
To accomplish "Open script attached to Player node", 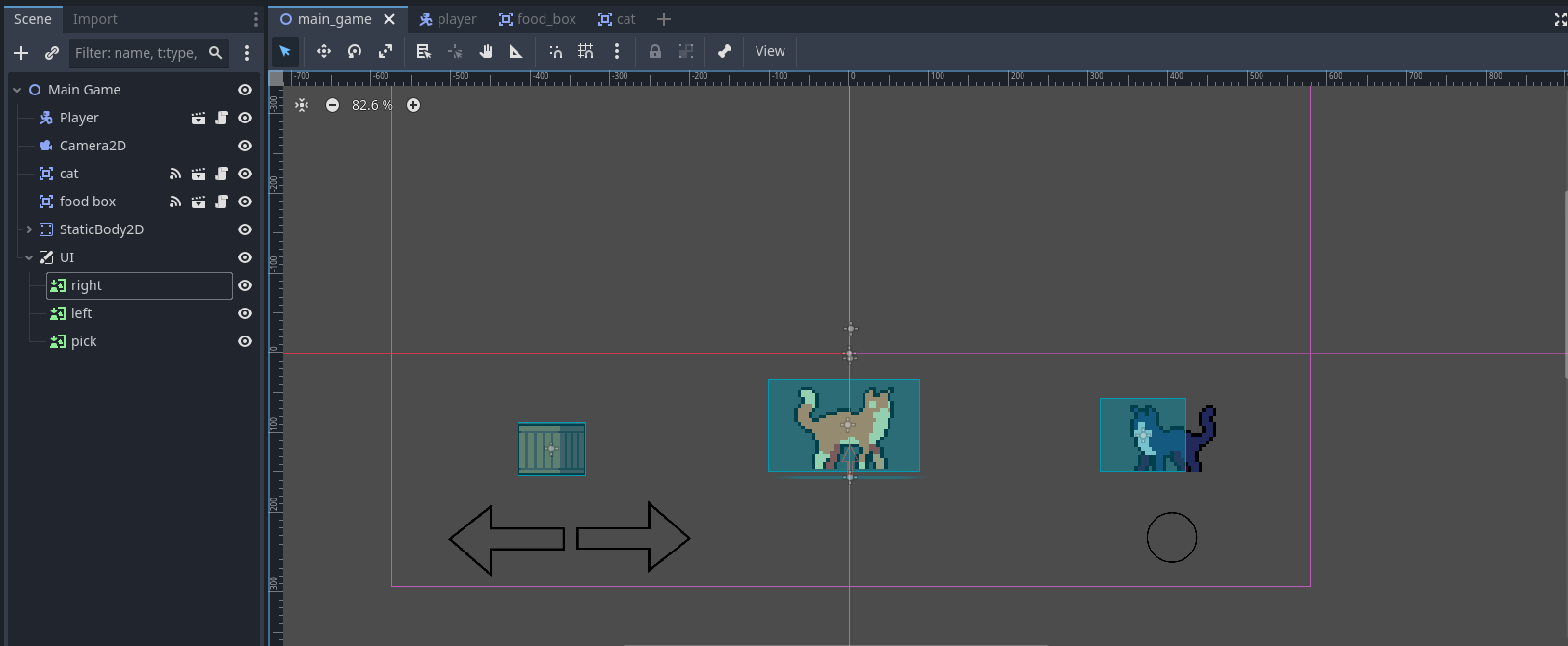I will point(222,118).
